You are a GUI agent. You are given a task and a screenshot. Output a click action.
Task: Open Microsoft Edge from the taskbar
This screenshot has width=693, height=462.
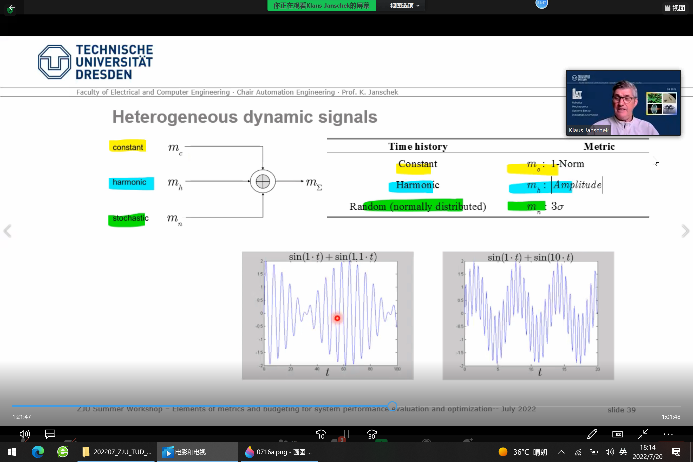tap(38, 452)
